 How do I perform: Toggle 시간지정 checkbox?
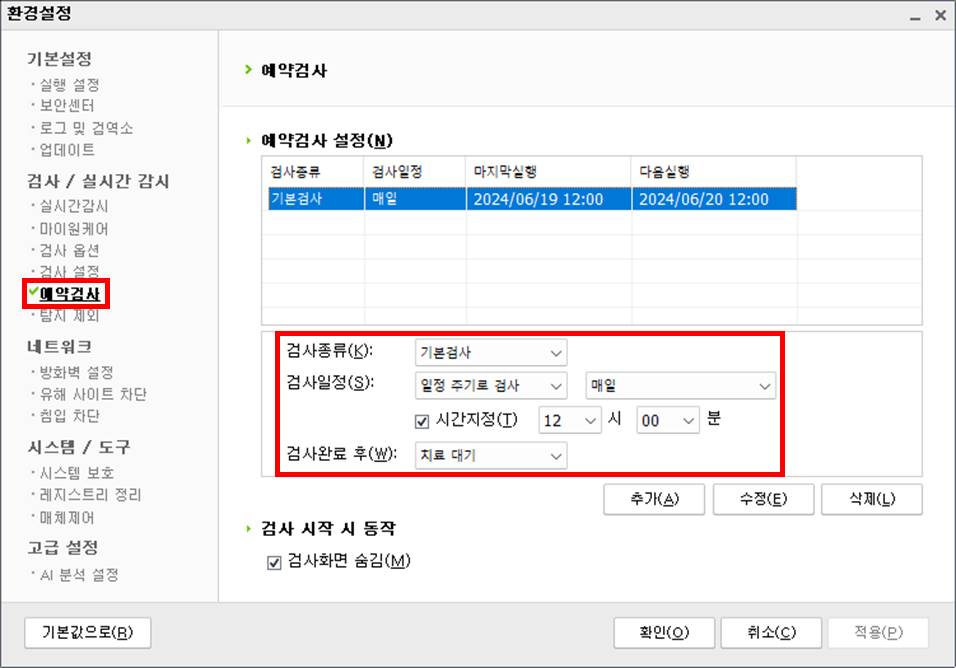point(422,421)
